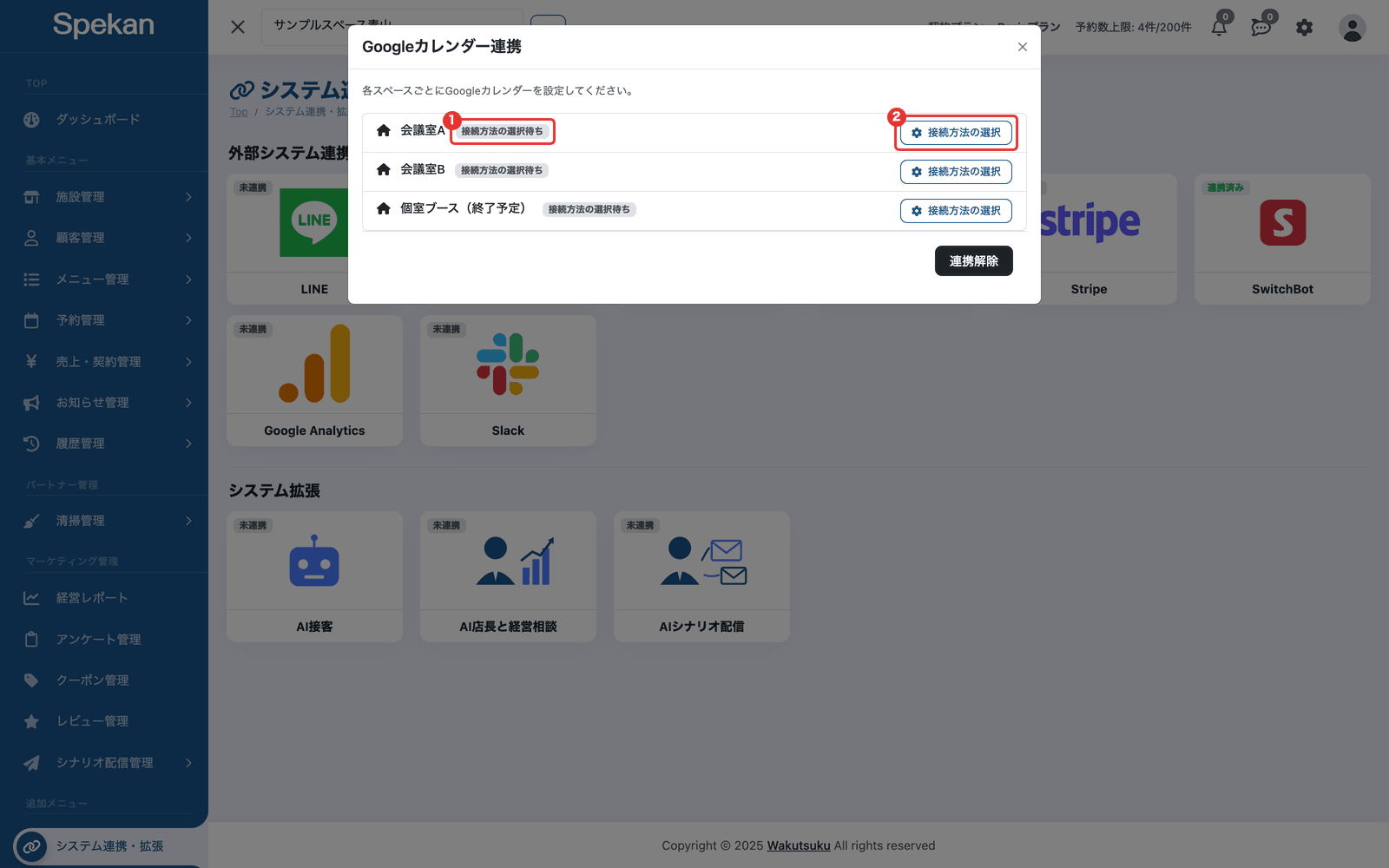Click 接続方法の選択 for 個室ブース
The image size is (1389, 868).
click(956, 211)
